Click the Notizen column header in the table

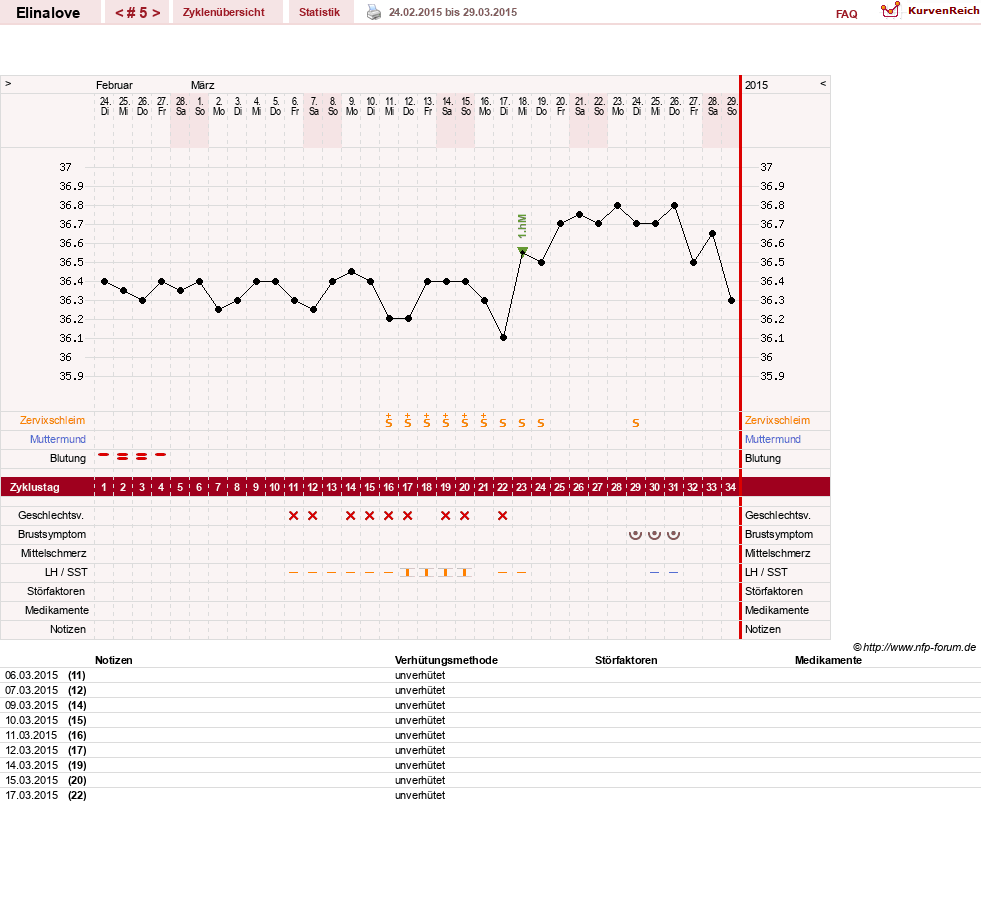click(113, 661)
